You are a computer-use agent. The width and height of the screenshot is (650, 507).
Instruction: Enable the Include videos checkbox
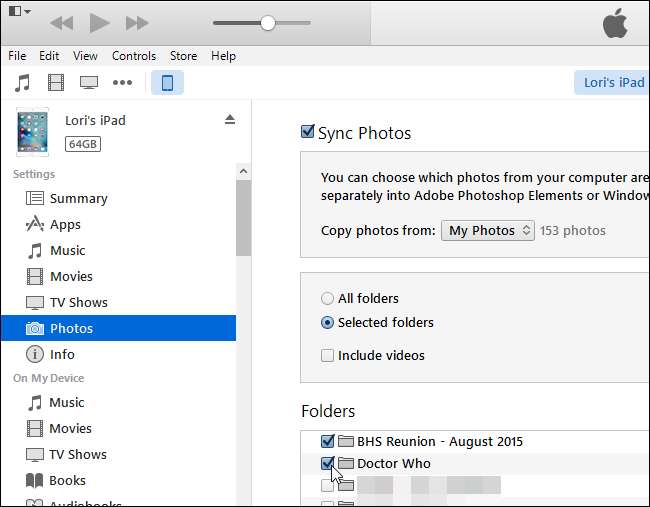point(327,355)
